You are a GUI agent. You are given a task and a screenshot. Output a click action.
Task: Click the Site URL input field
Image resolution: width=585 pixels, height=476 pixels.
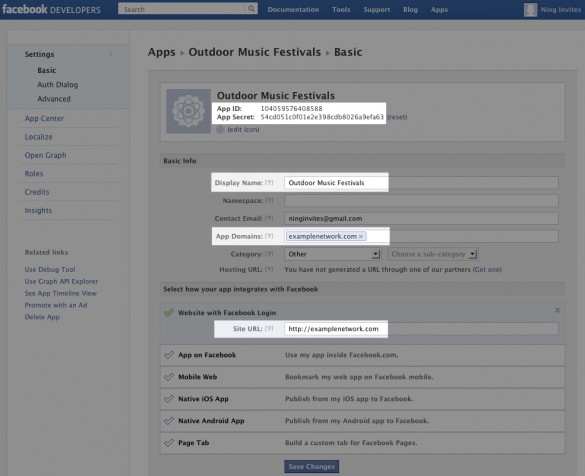[421, 329]
